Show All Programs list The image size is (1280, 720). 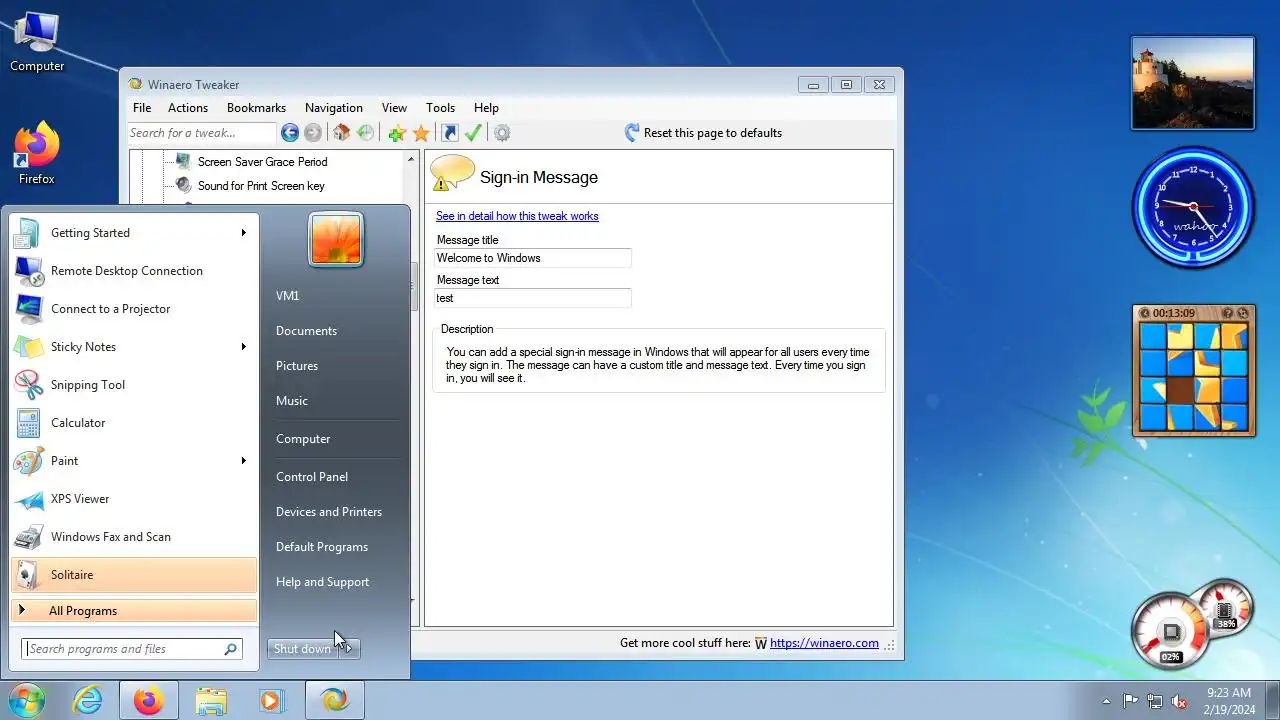click(x=134, y=611)
